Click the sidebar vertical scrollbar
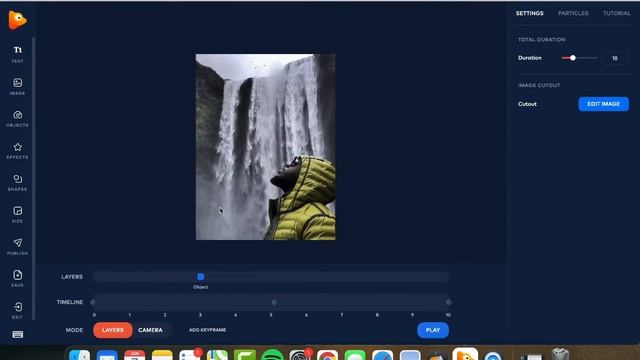The width and height of the screenshot is (640, 360). click(x=33, y=178)
